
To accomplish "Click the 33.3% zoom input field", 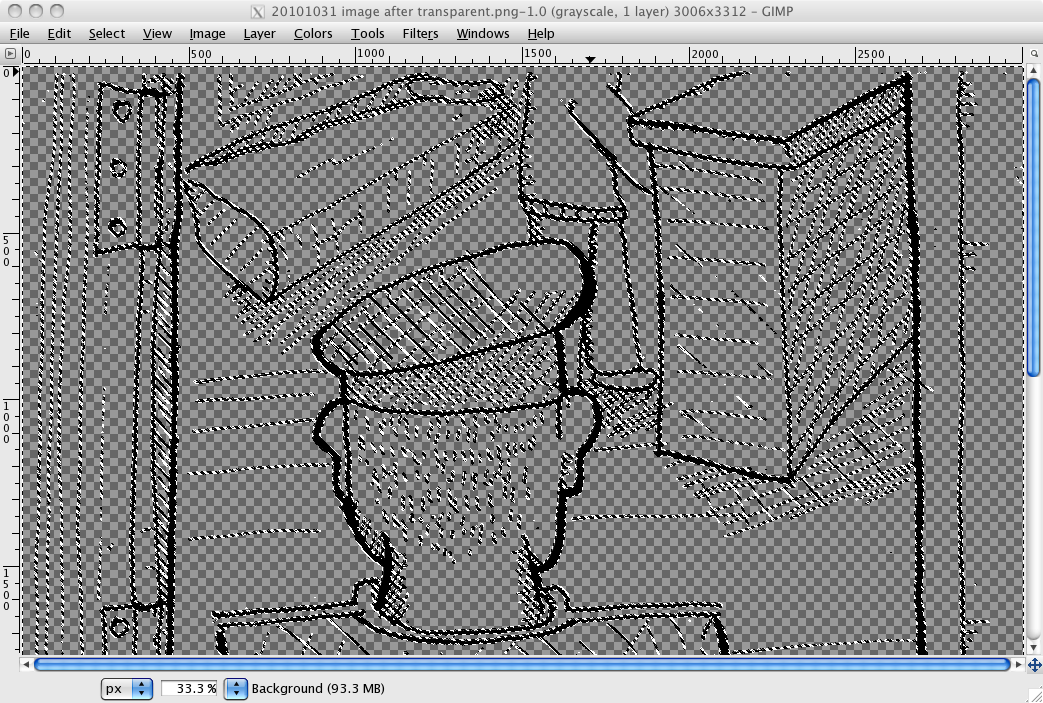I will point(188,688).
